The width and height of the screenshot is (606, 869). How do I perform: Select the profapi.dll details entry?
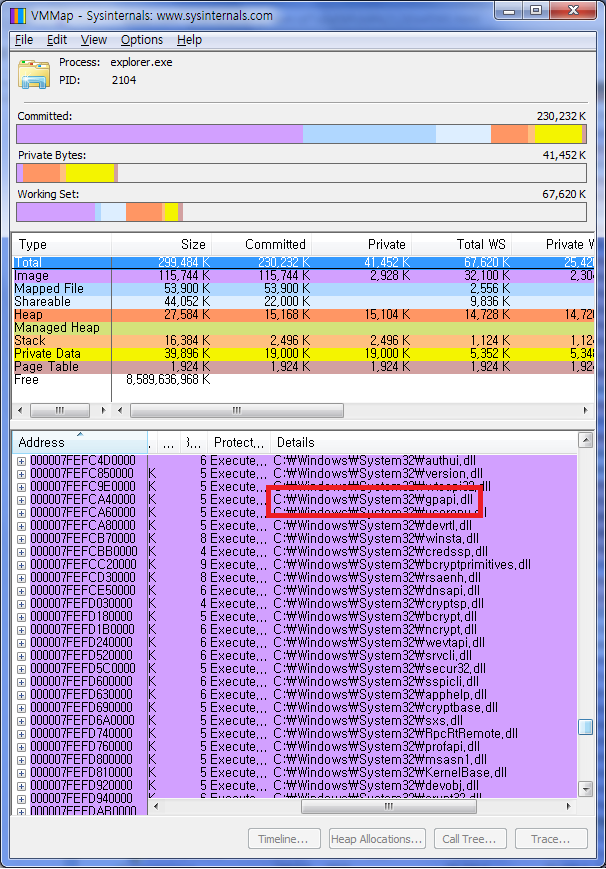(x=376, y=747)
